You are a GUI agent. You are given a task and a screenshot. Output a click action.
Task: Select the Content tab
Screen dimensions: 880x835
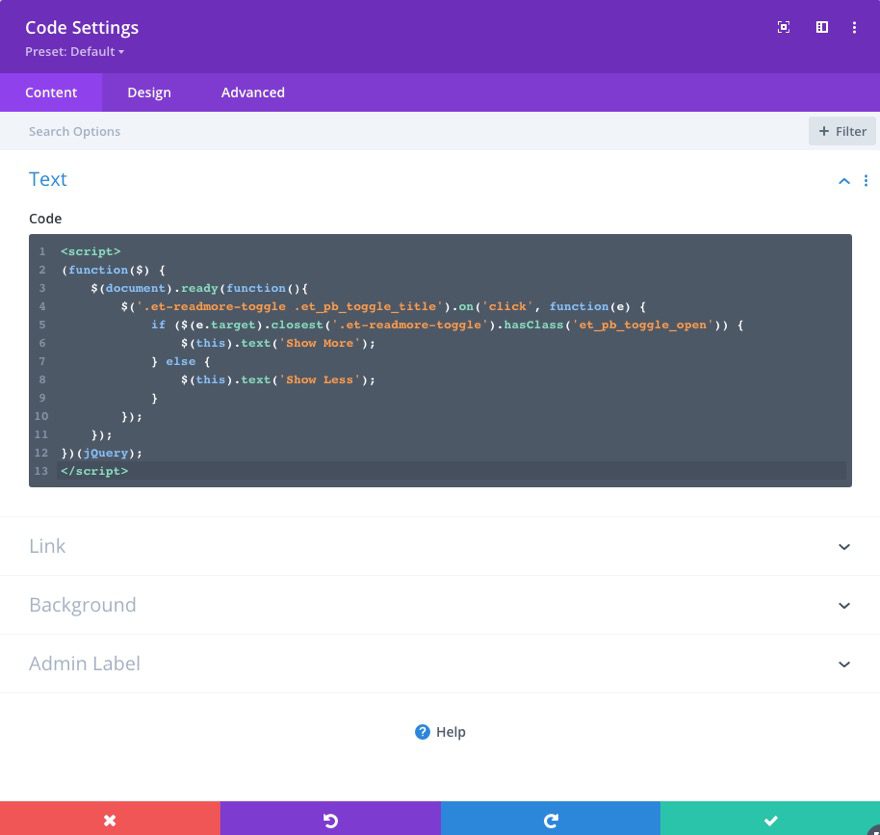tap(51, 92)
